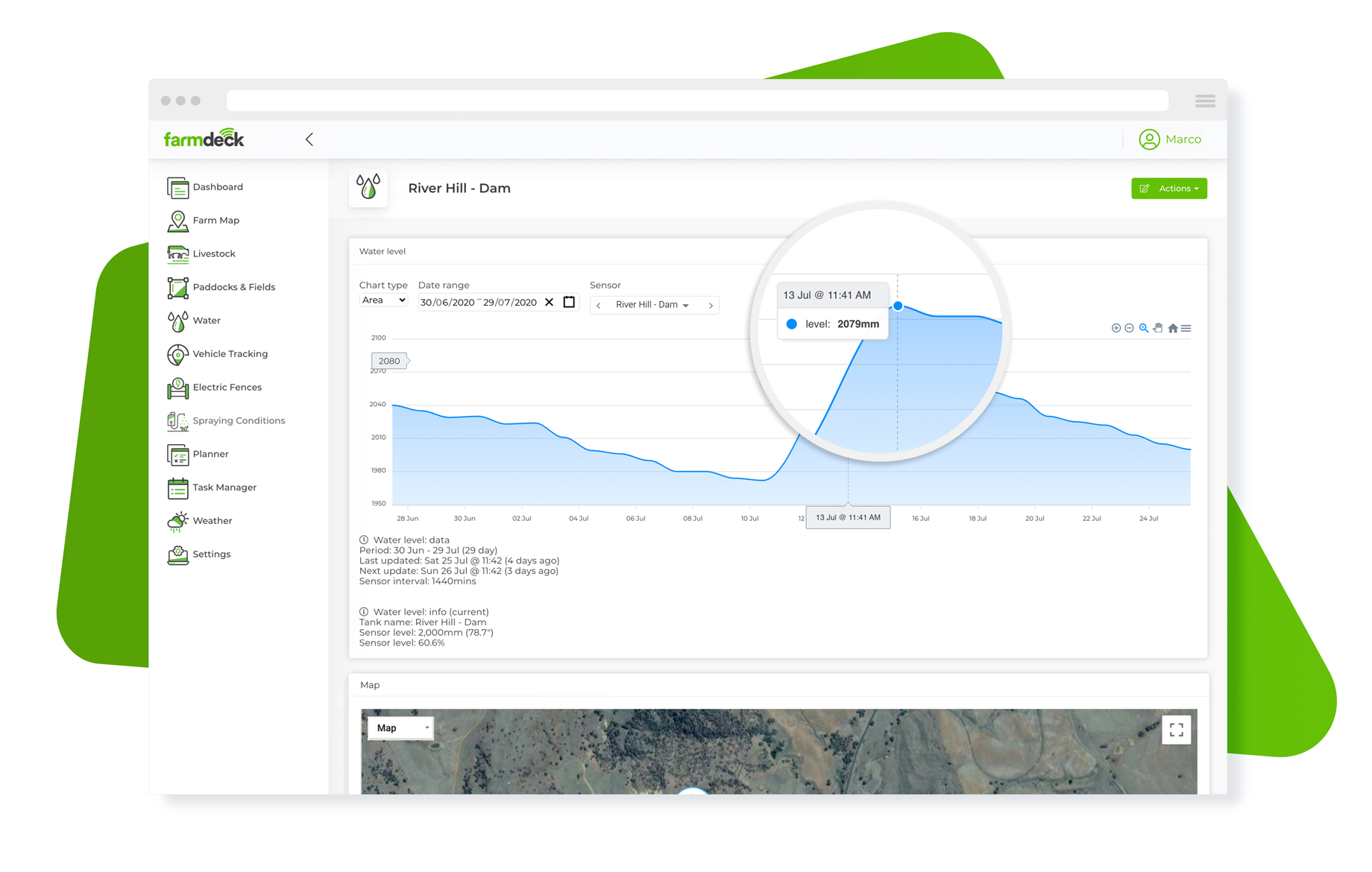Screen dimensions: 1372x872
Task: Zoom in on the water level chart
Action: click(x=1116, y=328)
